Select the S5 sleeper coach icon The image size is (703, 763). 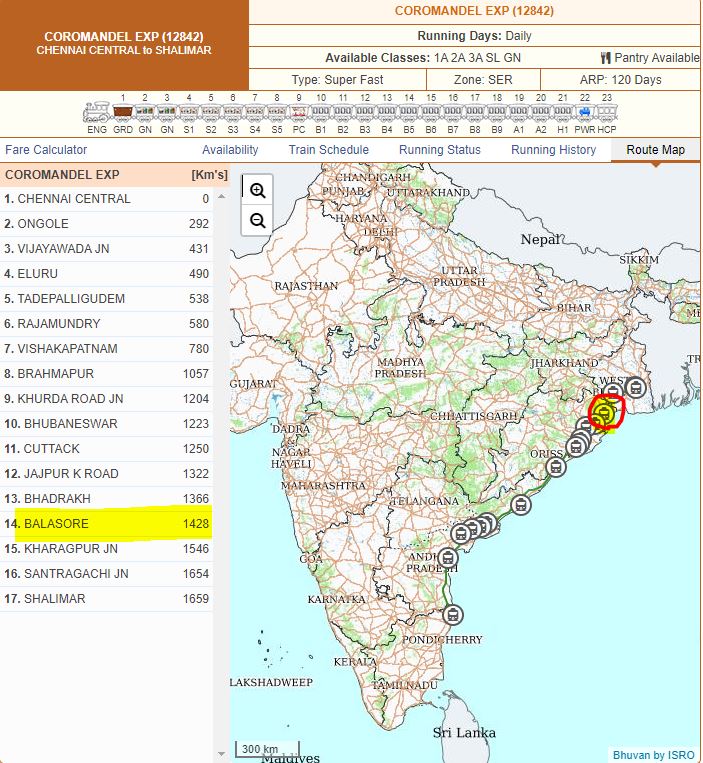pyautogui.click(x=277, y=112)
